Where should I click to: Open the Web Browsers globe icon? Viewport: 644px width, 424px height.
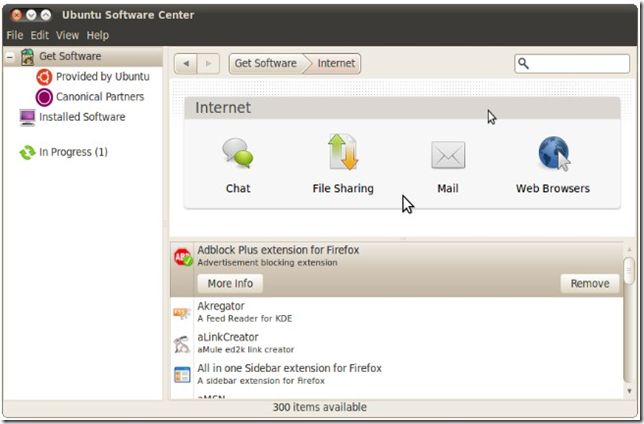tap(554, 154)
